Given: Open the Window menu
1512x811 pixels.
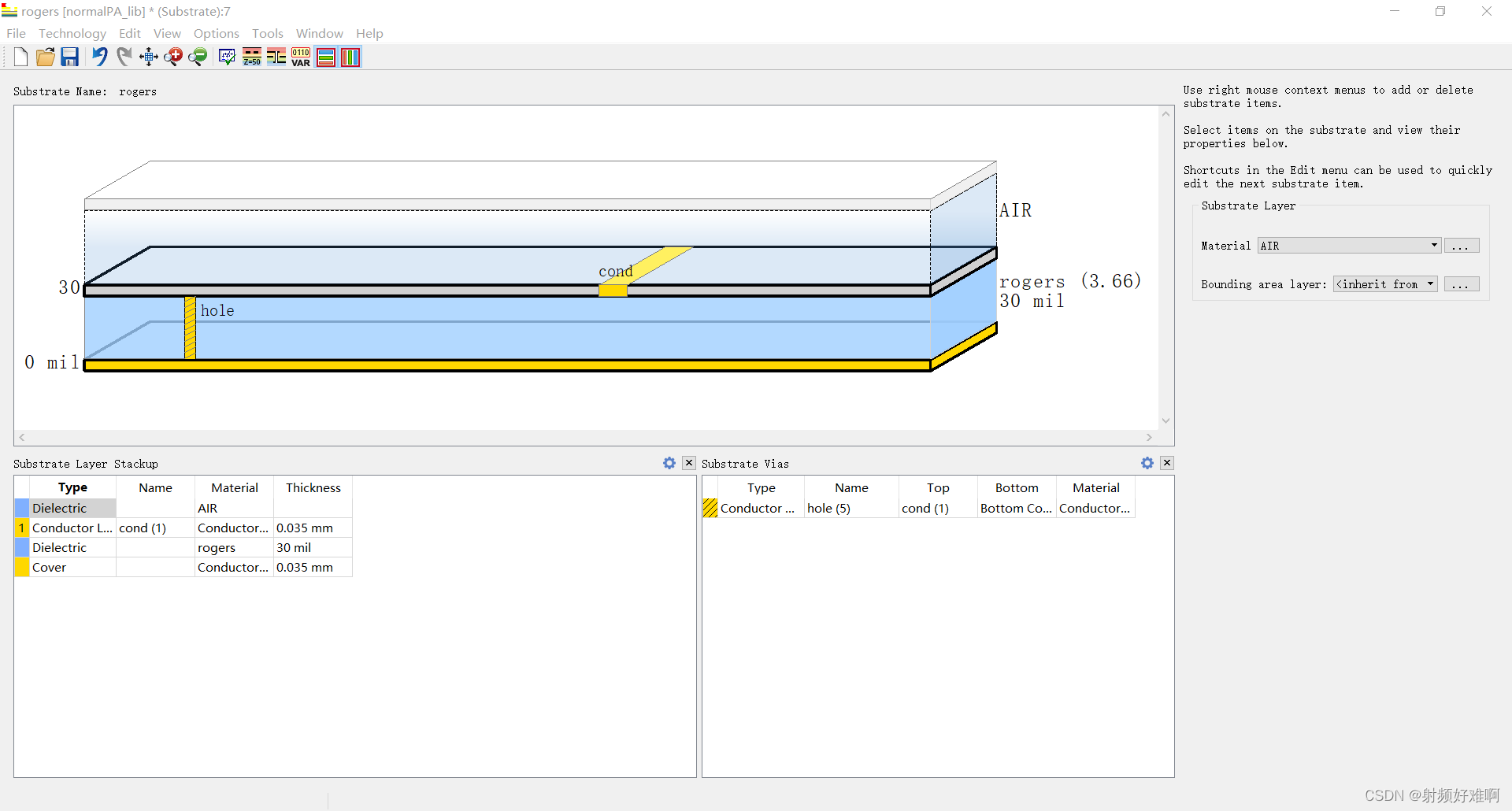Looking at the screenshot, I should click(x=320, y=33).
